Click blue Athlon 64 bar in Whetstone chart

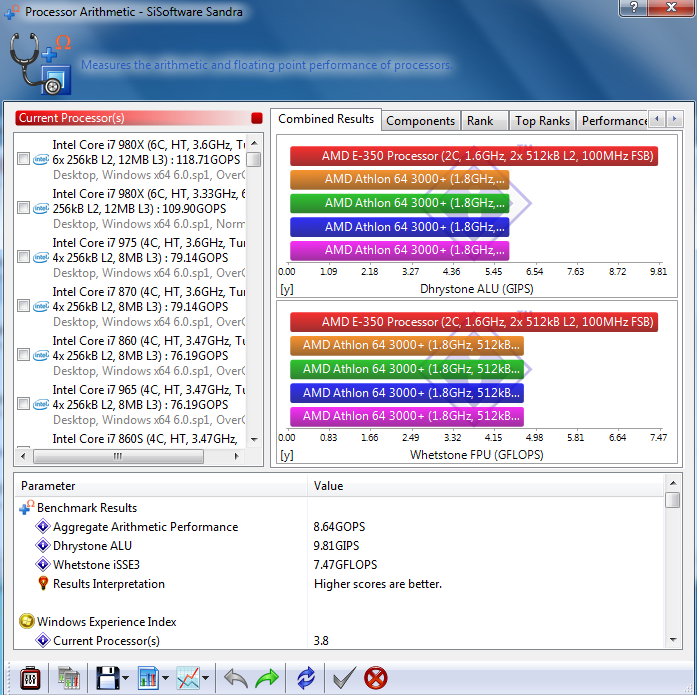(x=407, y=393)
